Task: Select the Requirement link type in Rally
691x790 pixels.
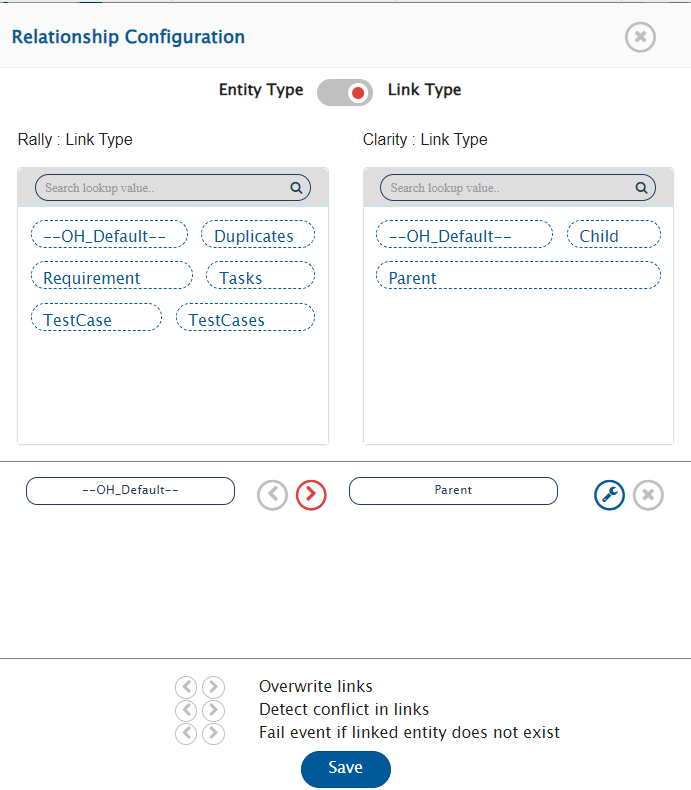Action: 111,277
